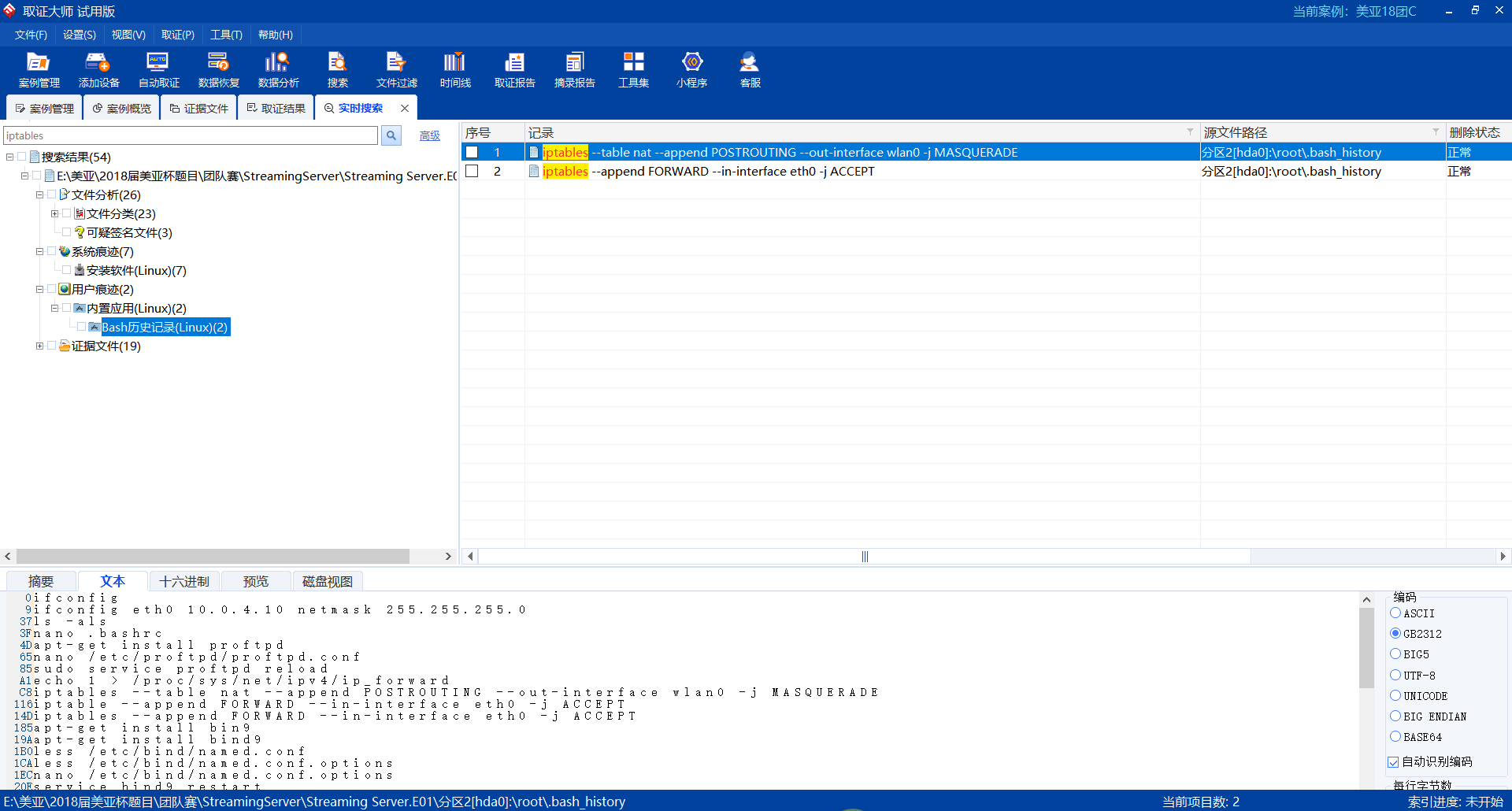
Task: Select BIG ENDIAN encoding
Action: tap(1395, 716)
